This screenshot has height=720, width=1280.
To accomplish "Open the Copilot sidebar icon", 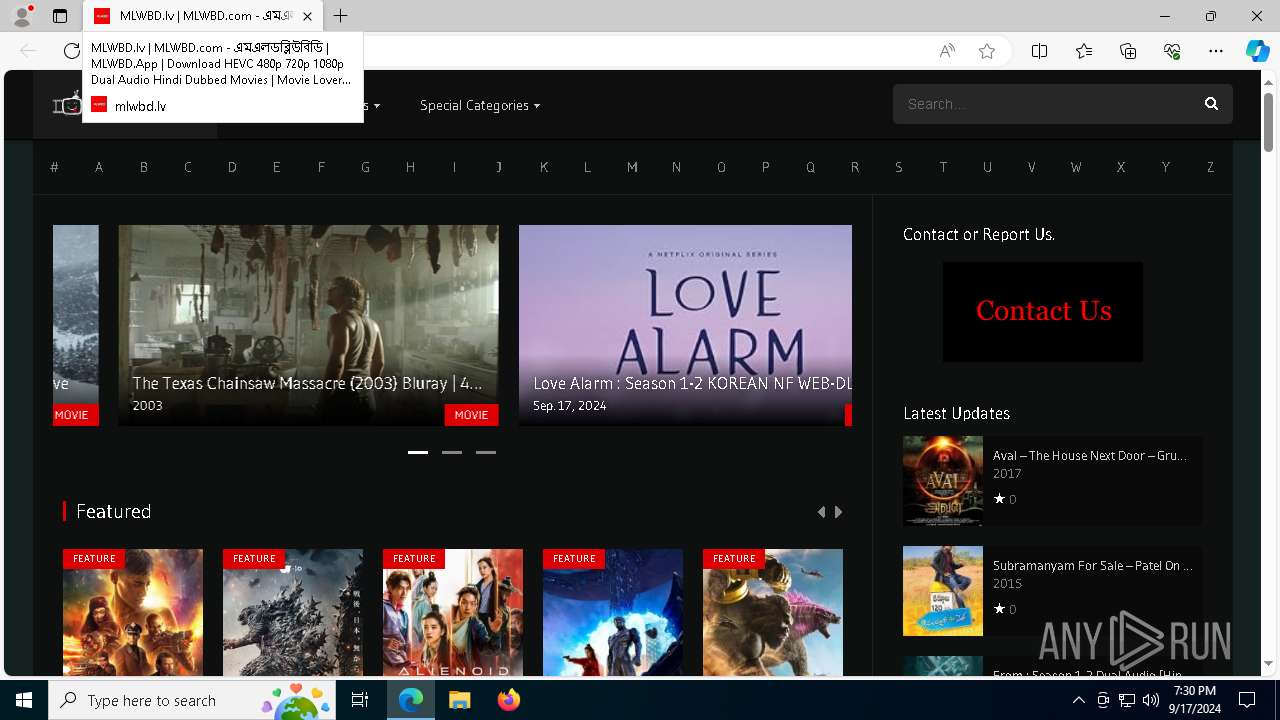I will [x=1257, y=51].
